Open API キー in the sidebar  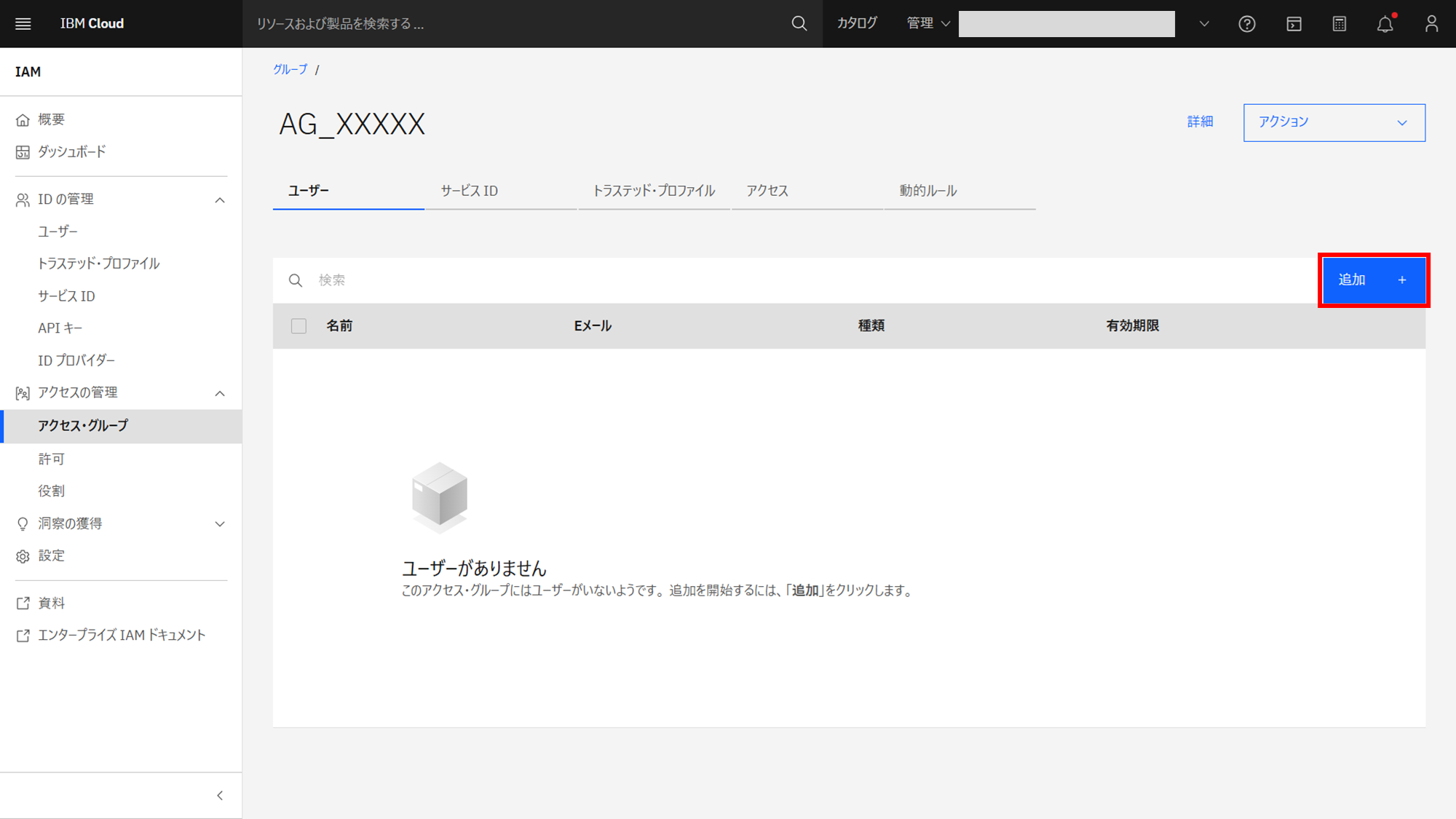[x=60, y=328]
